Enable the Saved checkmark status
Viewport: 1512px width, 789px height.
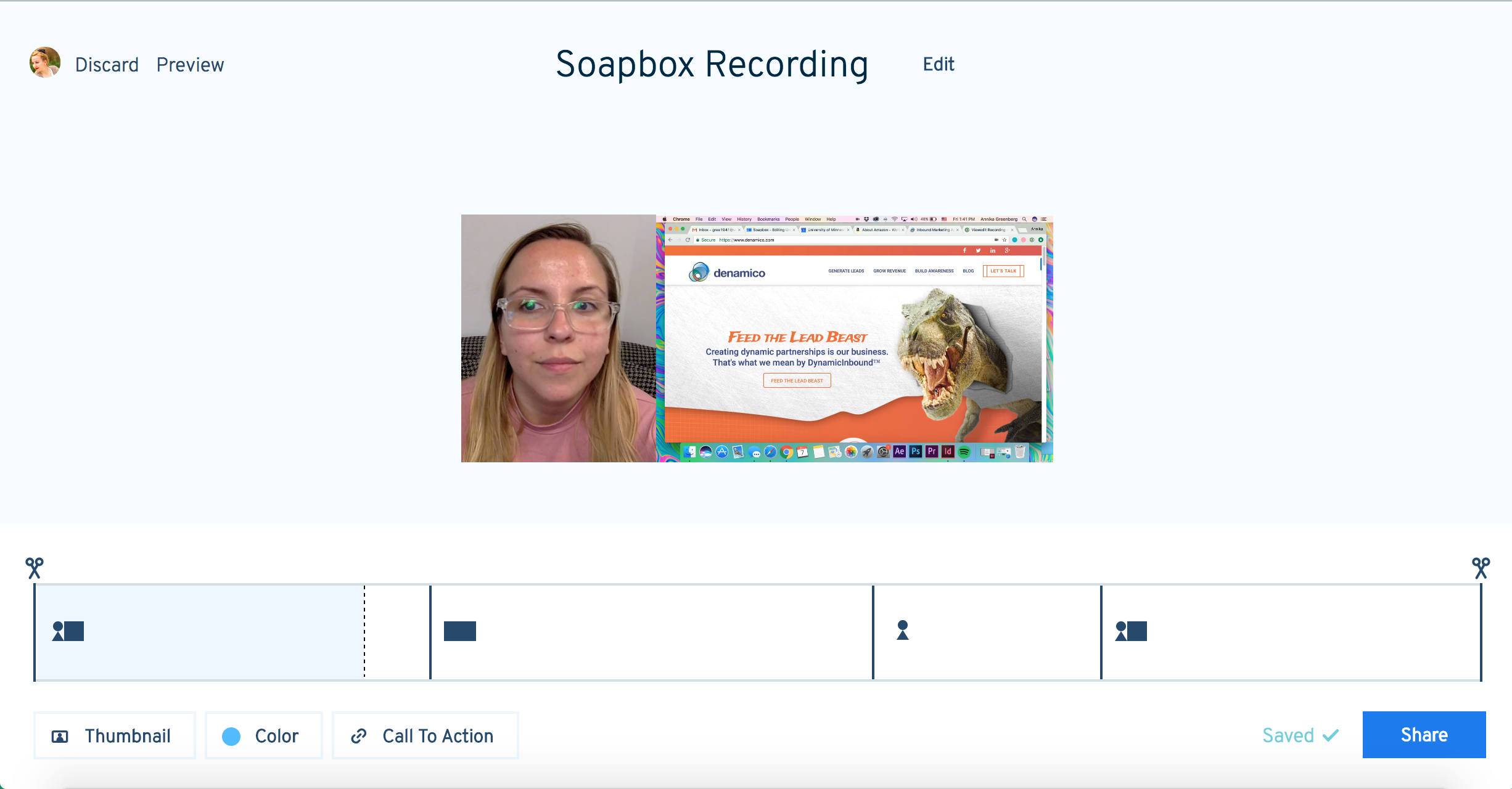[1300, 736]
